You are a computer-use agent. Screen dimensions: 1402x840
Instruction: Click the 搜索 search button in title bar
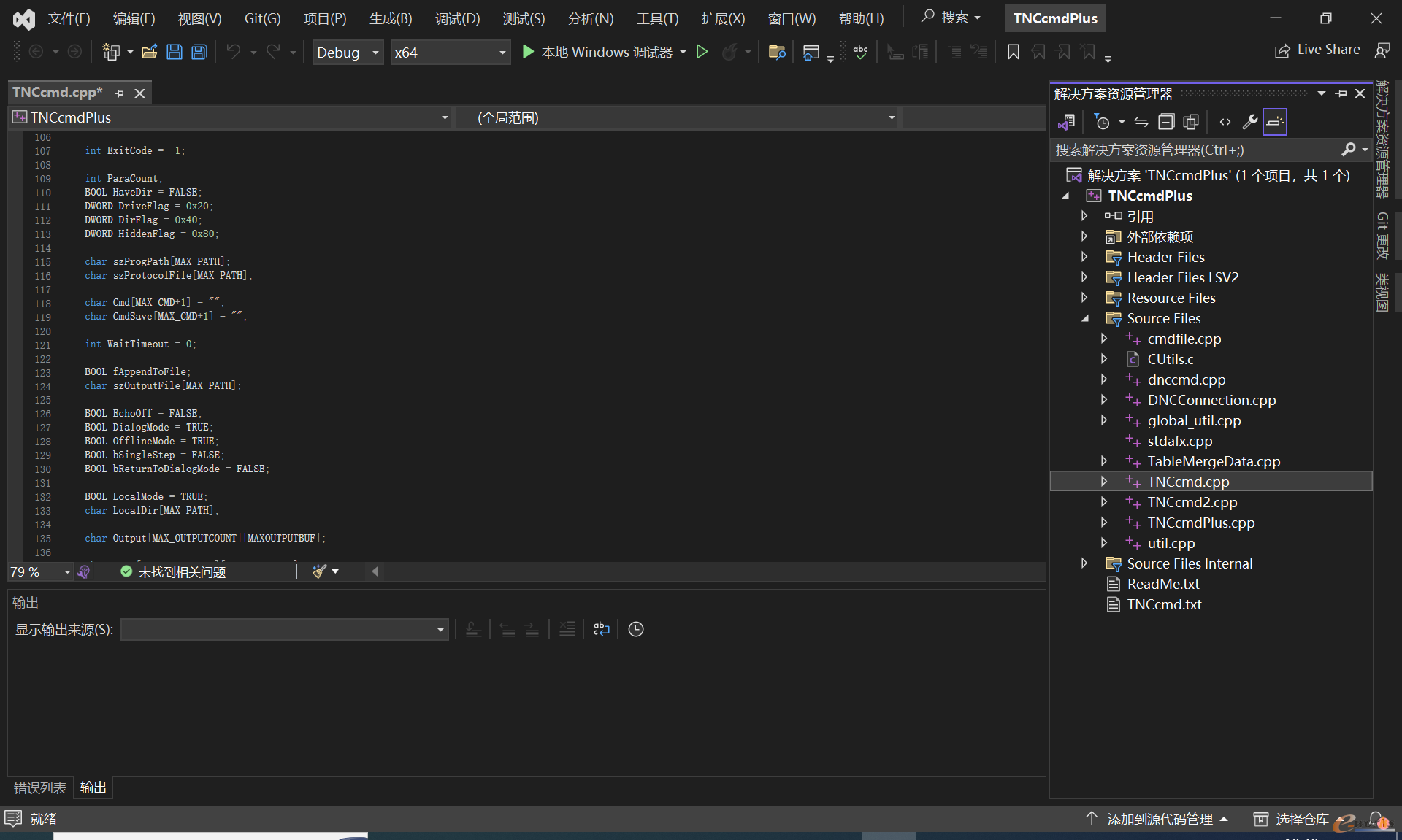coord(951,17)
